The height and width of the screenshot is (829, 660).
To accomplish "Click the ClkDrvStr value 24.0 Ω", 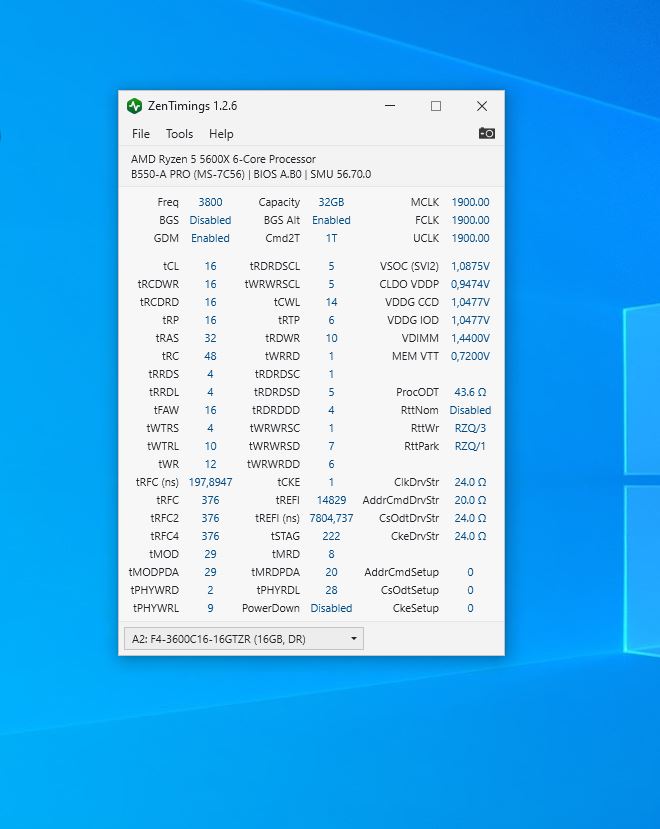I will point(470,482).
